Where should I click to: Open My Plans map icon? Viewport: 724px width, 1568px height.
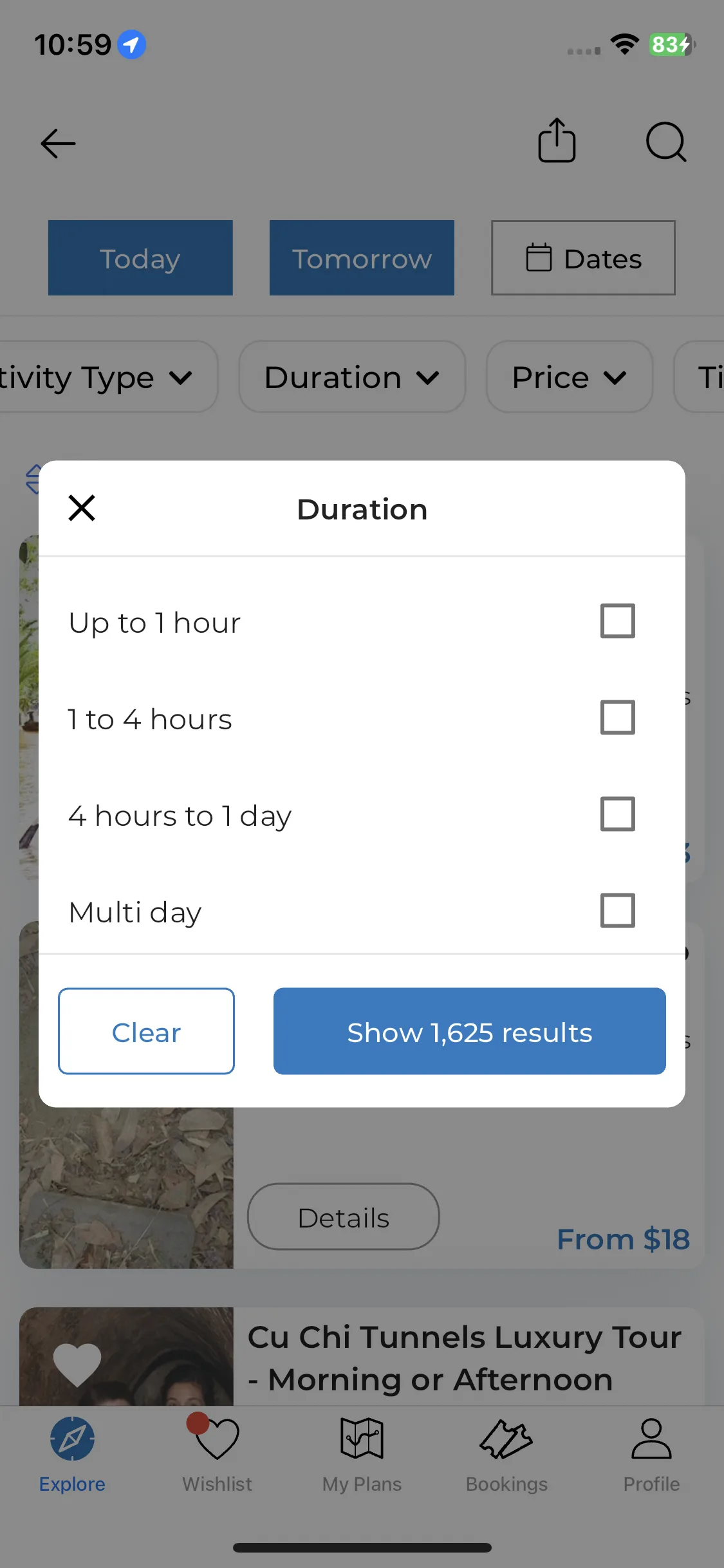(x=362, y=1438)
